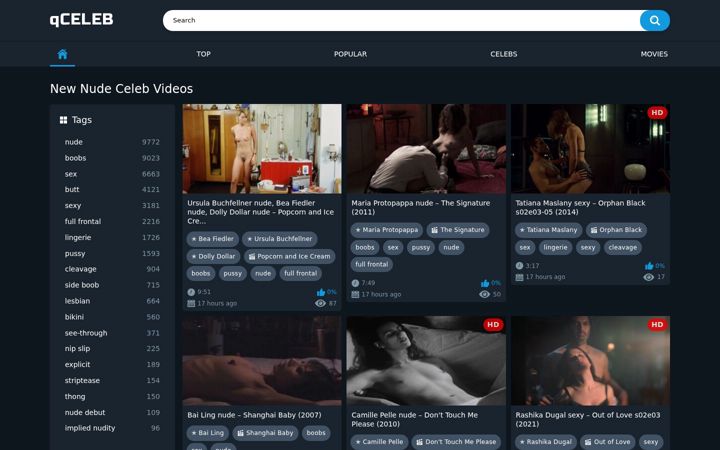Click into the Search input field
This screenshot has width=720, height=450.
pyautogui.click(x=401, y=21)
